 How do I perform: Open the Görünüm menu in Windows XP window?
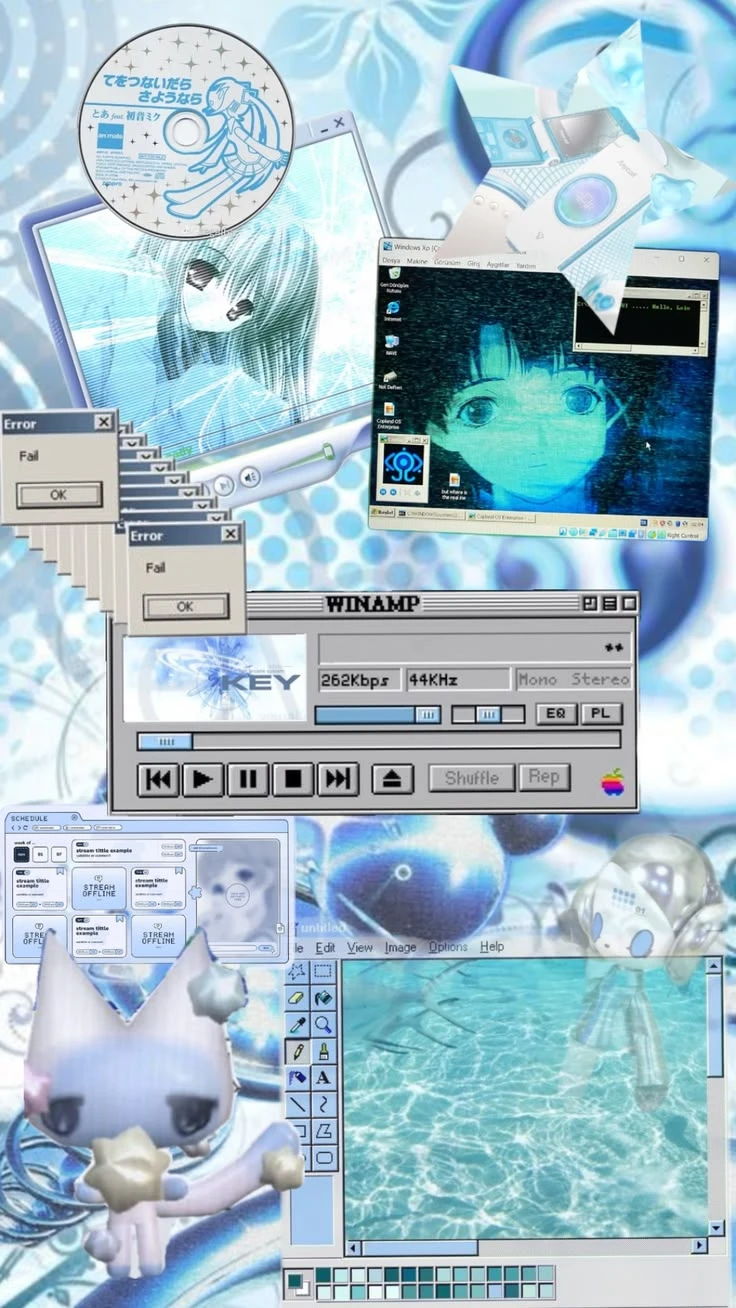[447, 263]
